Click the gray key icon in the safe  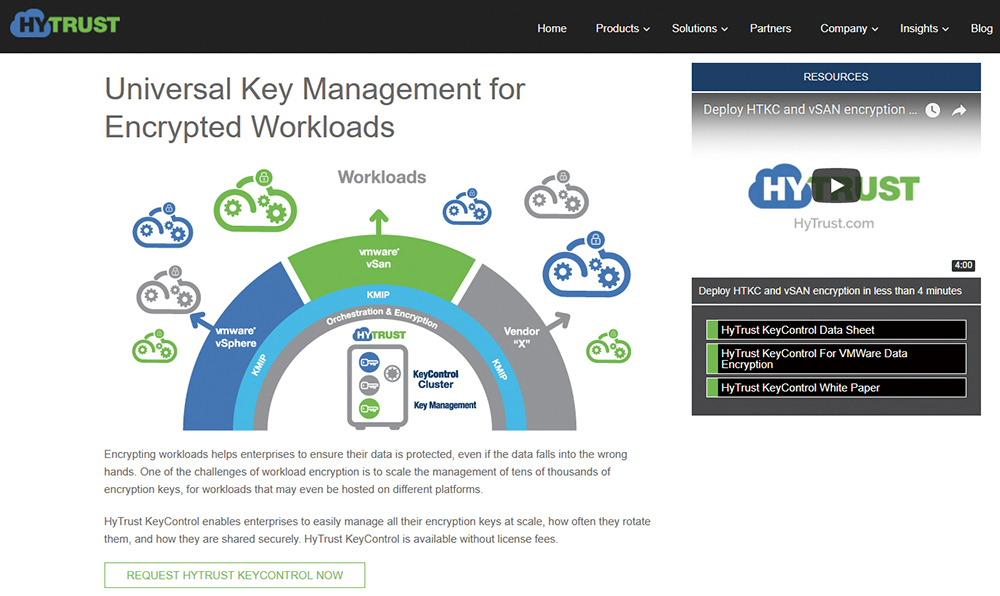click(x=369, y=385)
